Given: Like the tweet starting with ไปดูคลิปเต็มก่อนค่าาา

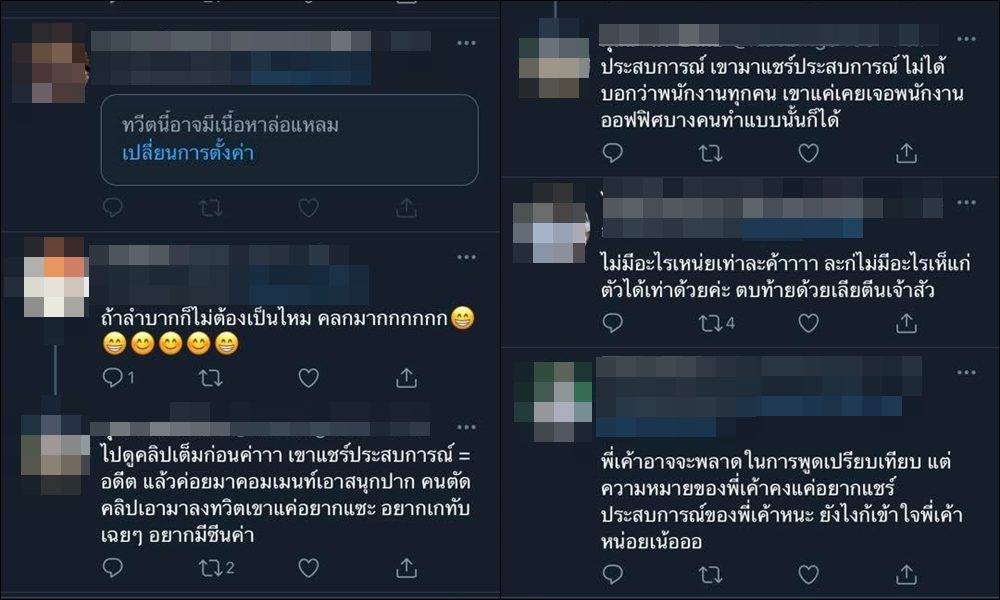Looking at the screenshot, I should (x=309, y=567).
